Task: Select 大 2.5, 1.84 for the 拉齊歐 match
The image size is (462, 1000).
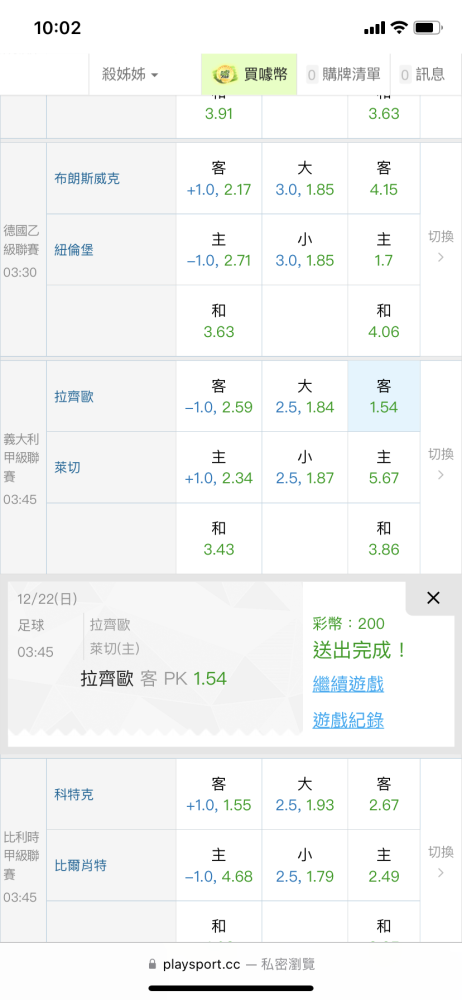Action: (304, 396)
